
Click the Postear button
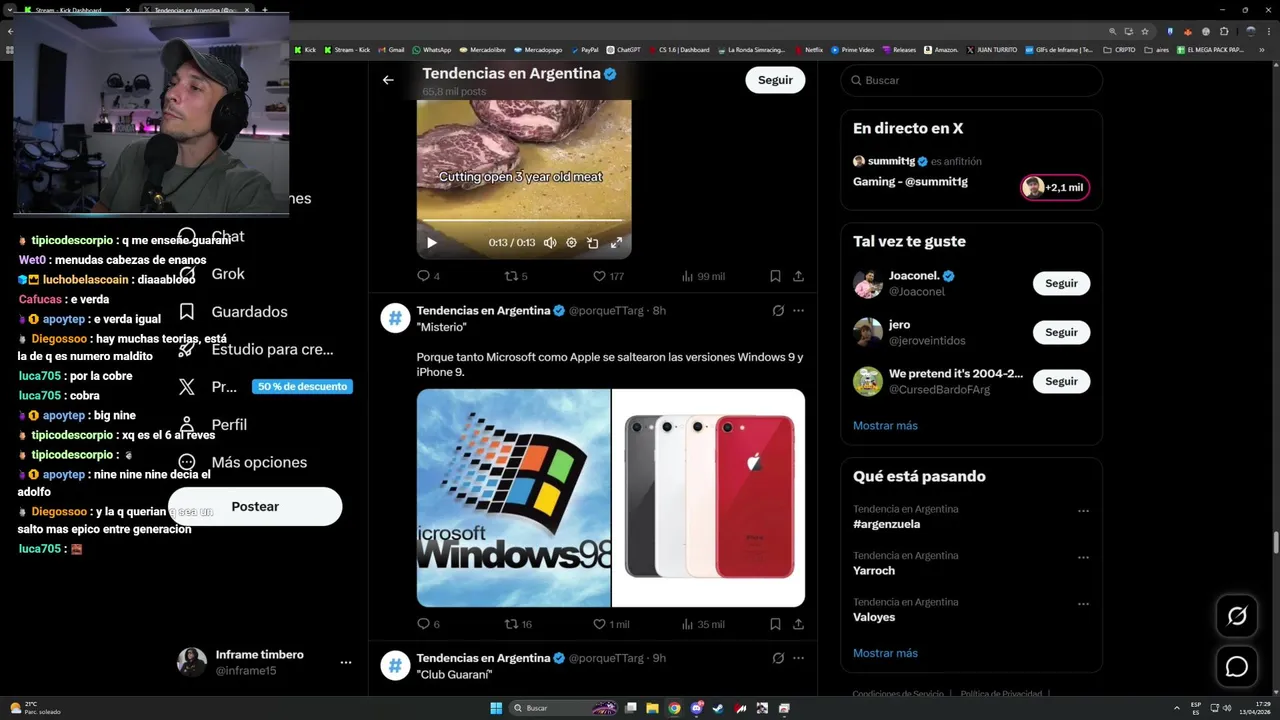click(255, 507)
